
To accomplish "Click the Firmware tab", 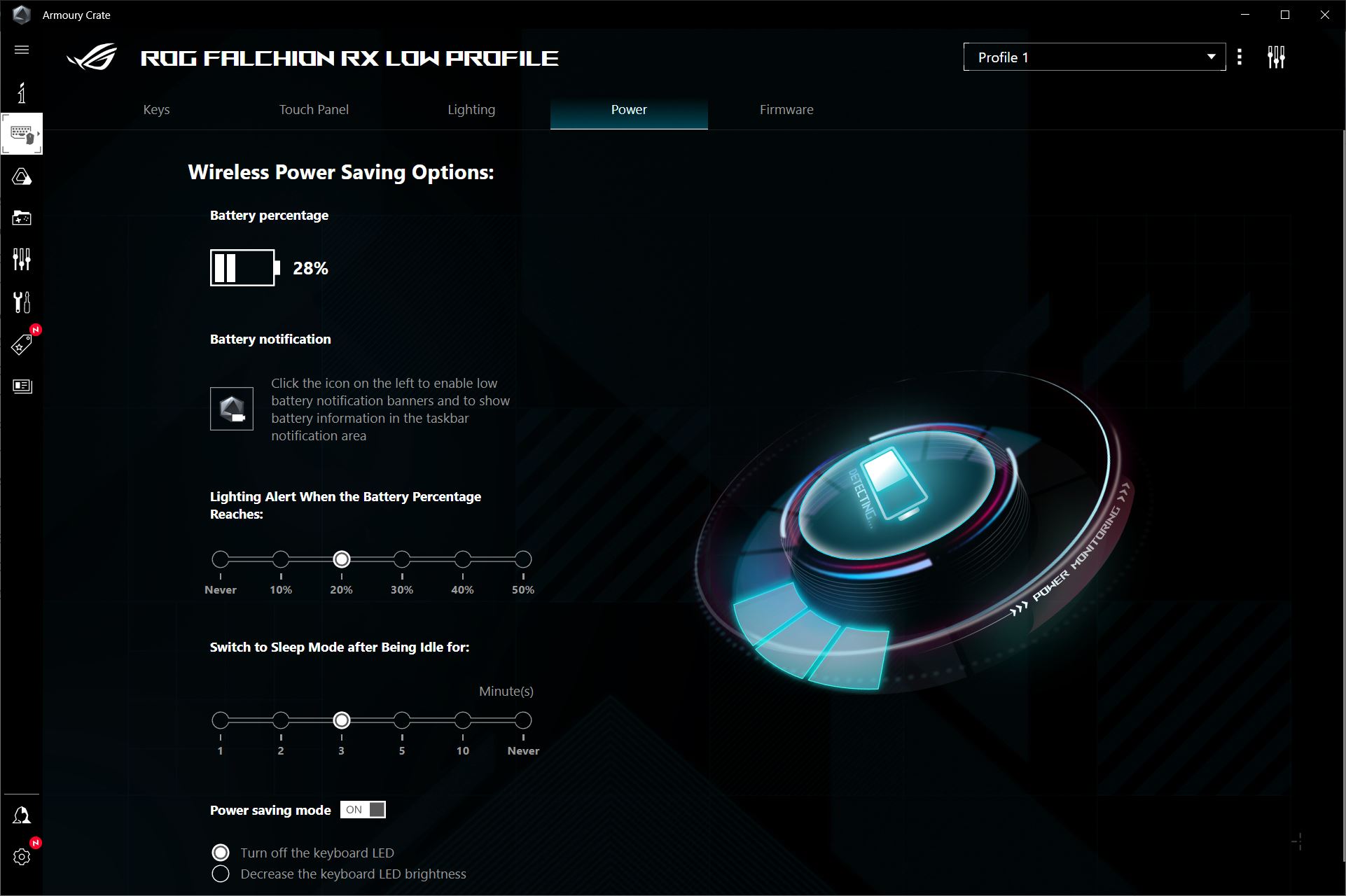I will (x=786, y=109).
